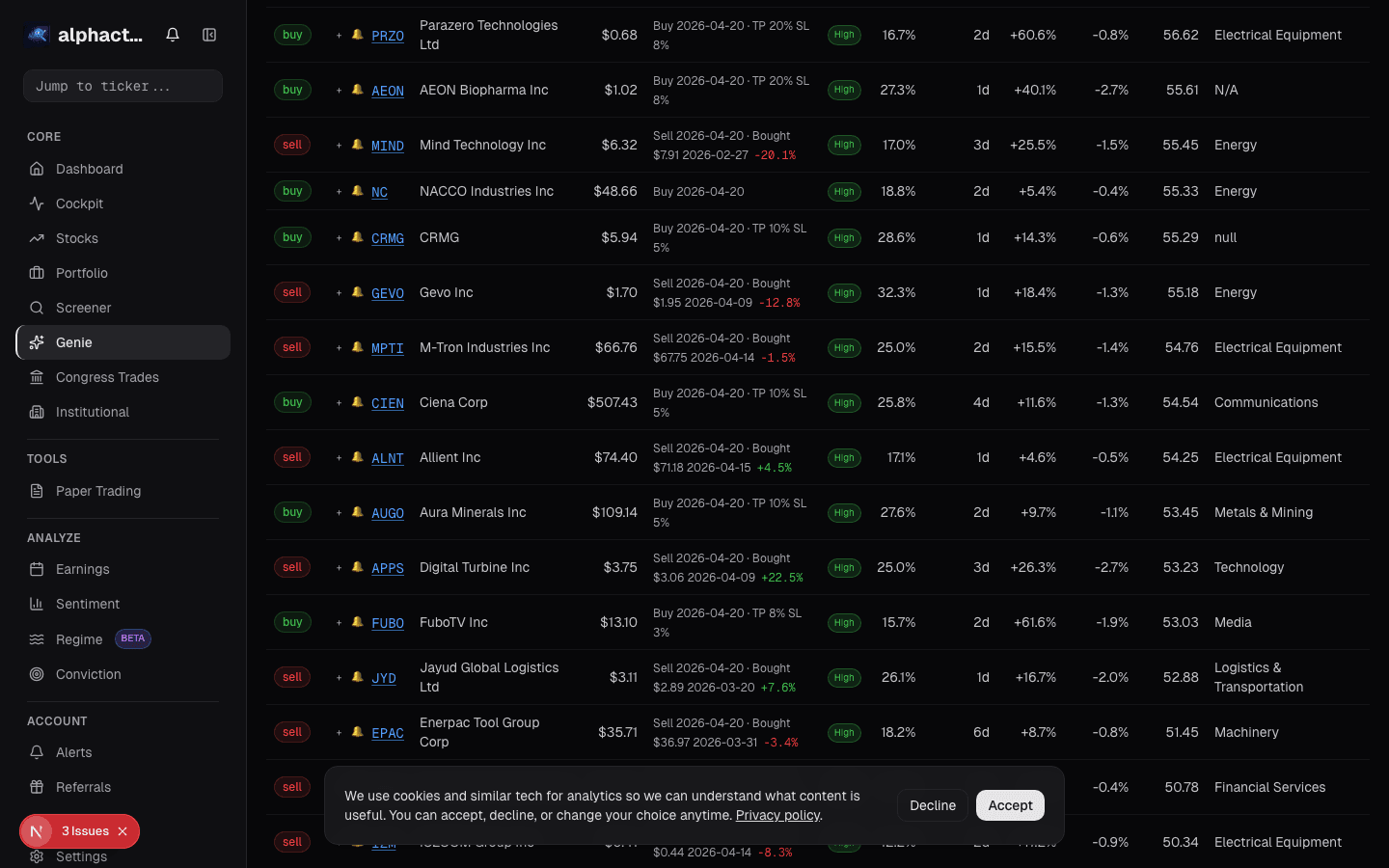This screenshot has height=868, width=1389.
Task: Open the Cockpit section icon
Action: pos(39,203)
